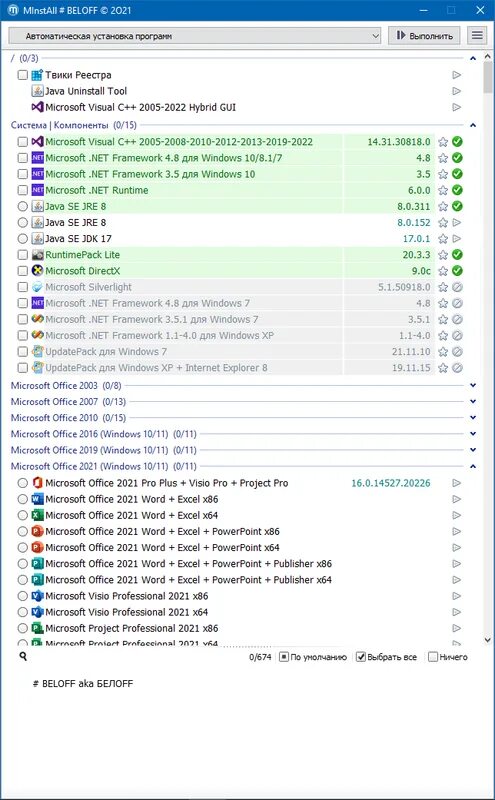Viewport: 495px width, 800px height.
Task: Click blocked icon for UpdatePack Windows XP + IE8
Action: coord(457,367)
